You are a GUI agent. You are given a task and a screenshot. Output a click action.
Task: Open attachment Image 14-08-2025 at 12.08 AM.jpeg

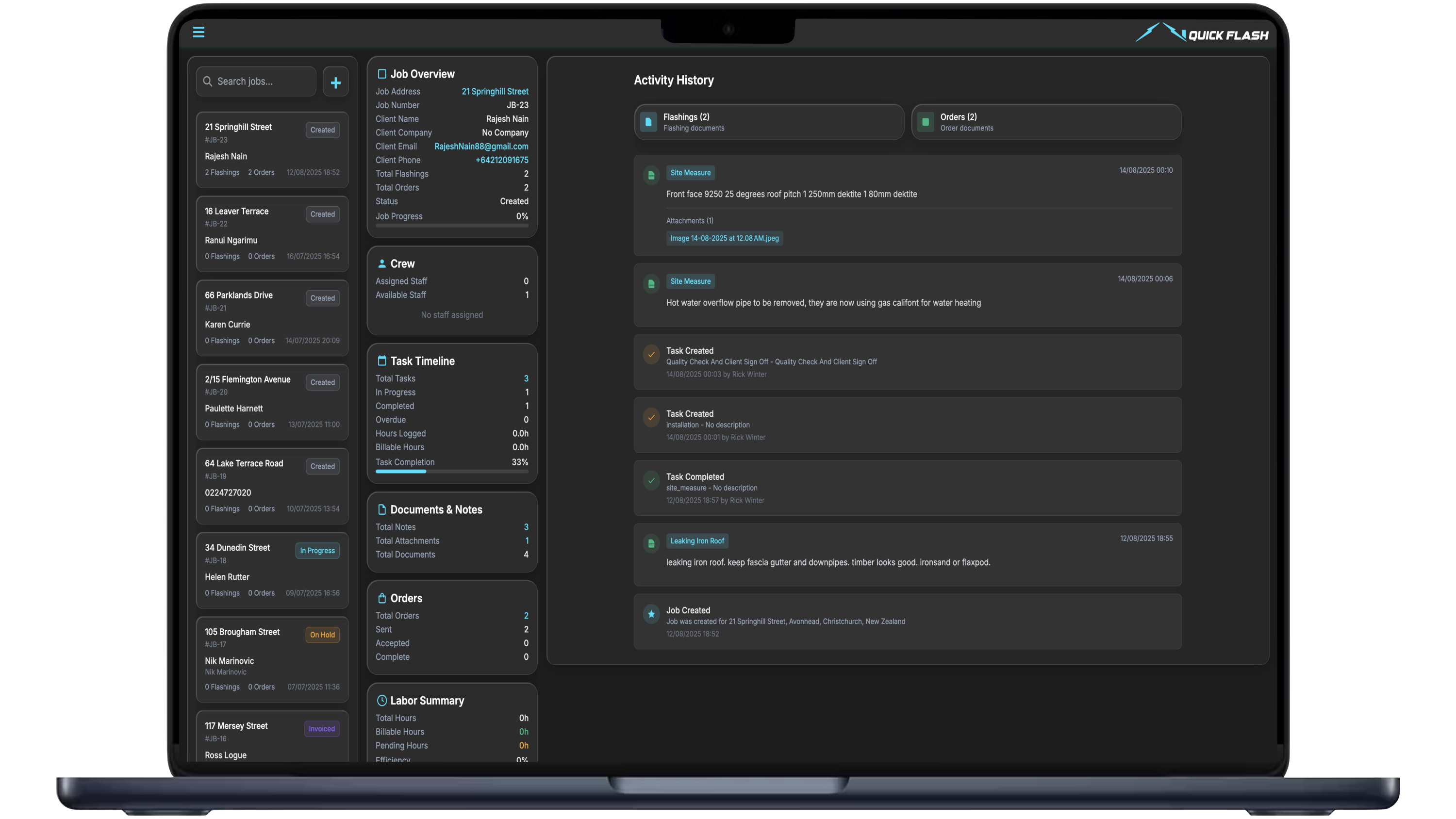click(724, 239)
